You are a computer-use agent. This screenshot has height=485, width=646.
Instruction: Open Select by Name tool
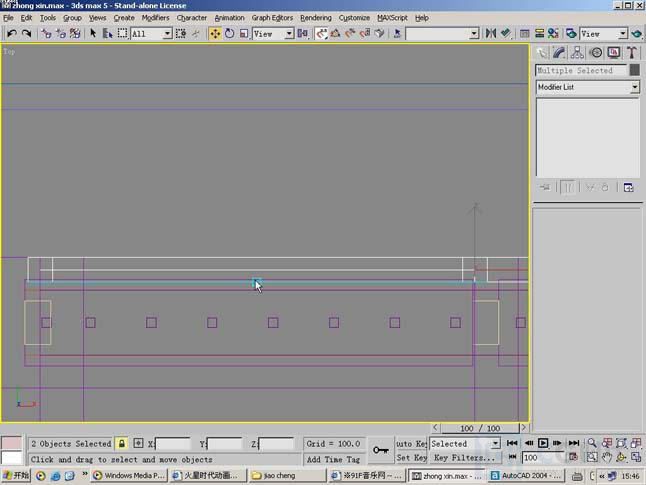click(x=108, y=33)
